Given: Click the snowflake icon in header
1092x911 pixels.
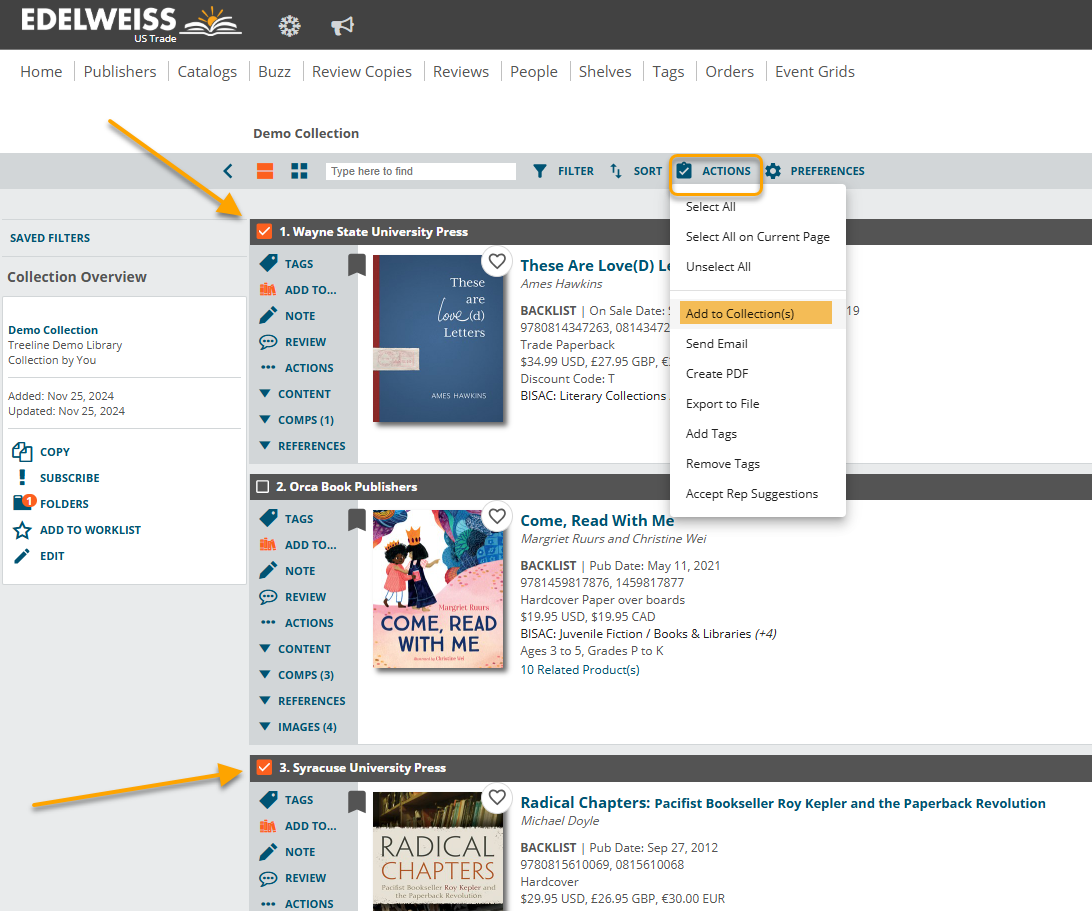Looking at the screenshot, I should click(289, 26).
